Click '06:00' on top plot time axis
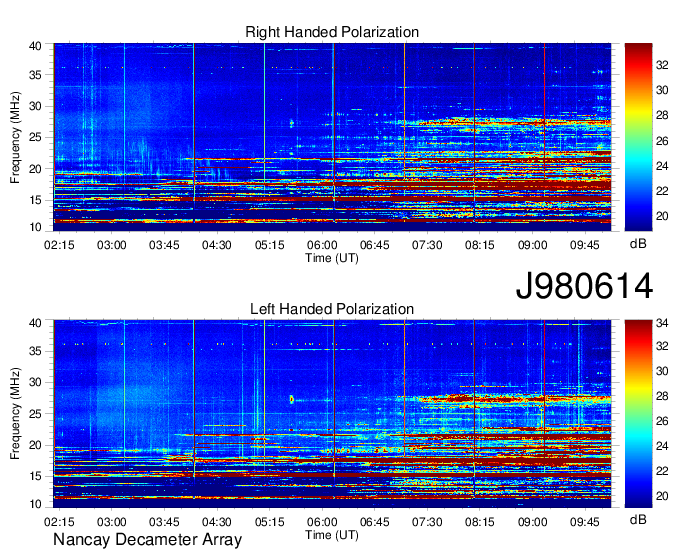 (x=322, y=245)
